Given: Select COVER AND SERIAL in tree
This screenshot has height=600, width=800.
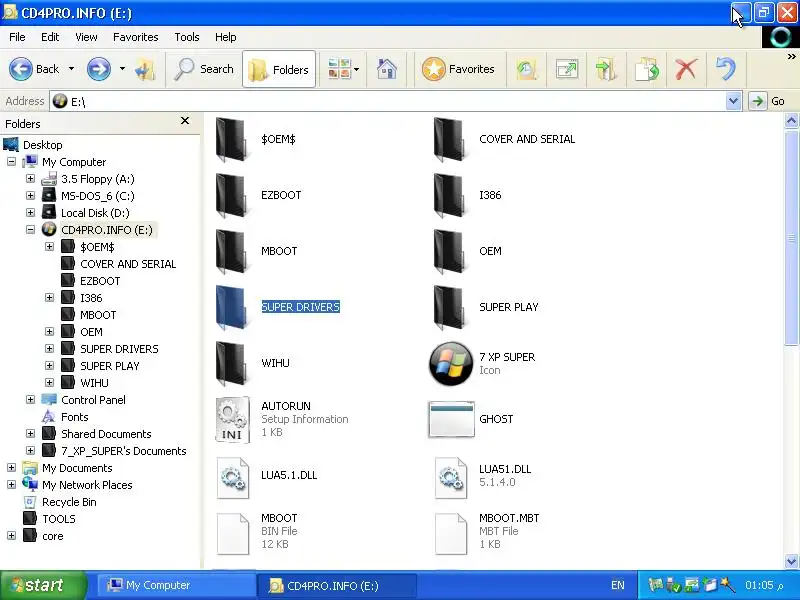Looking at the screenshot, I should [x=128, y=264].
